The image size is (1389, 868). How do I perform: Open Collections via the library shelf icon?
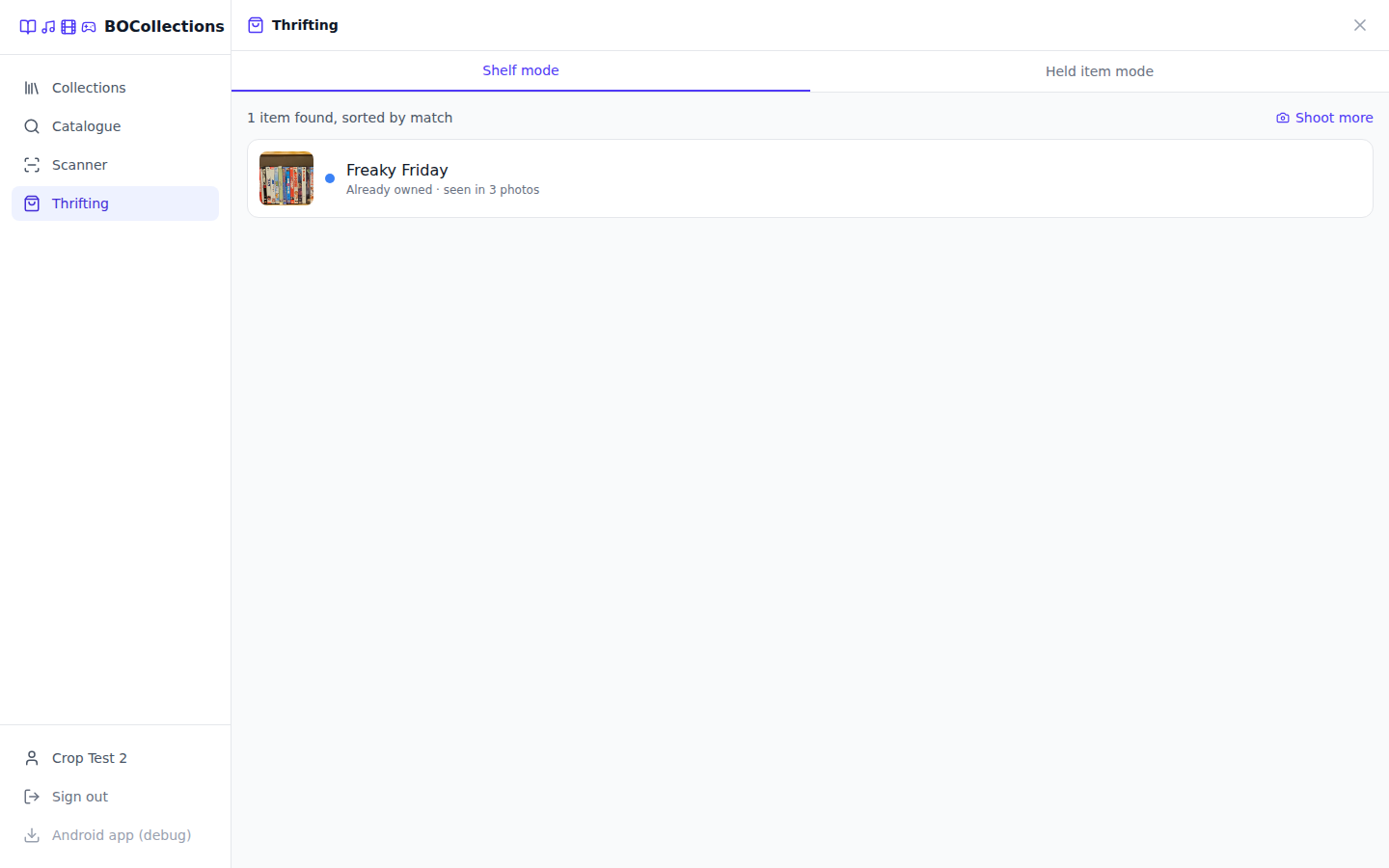click(x=32, y=88)
